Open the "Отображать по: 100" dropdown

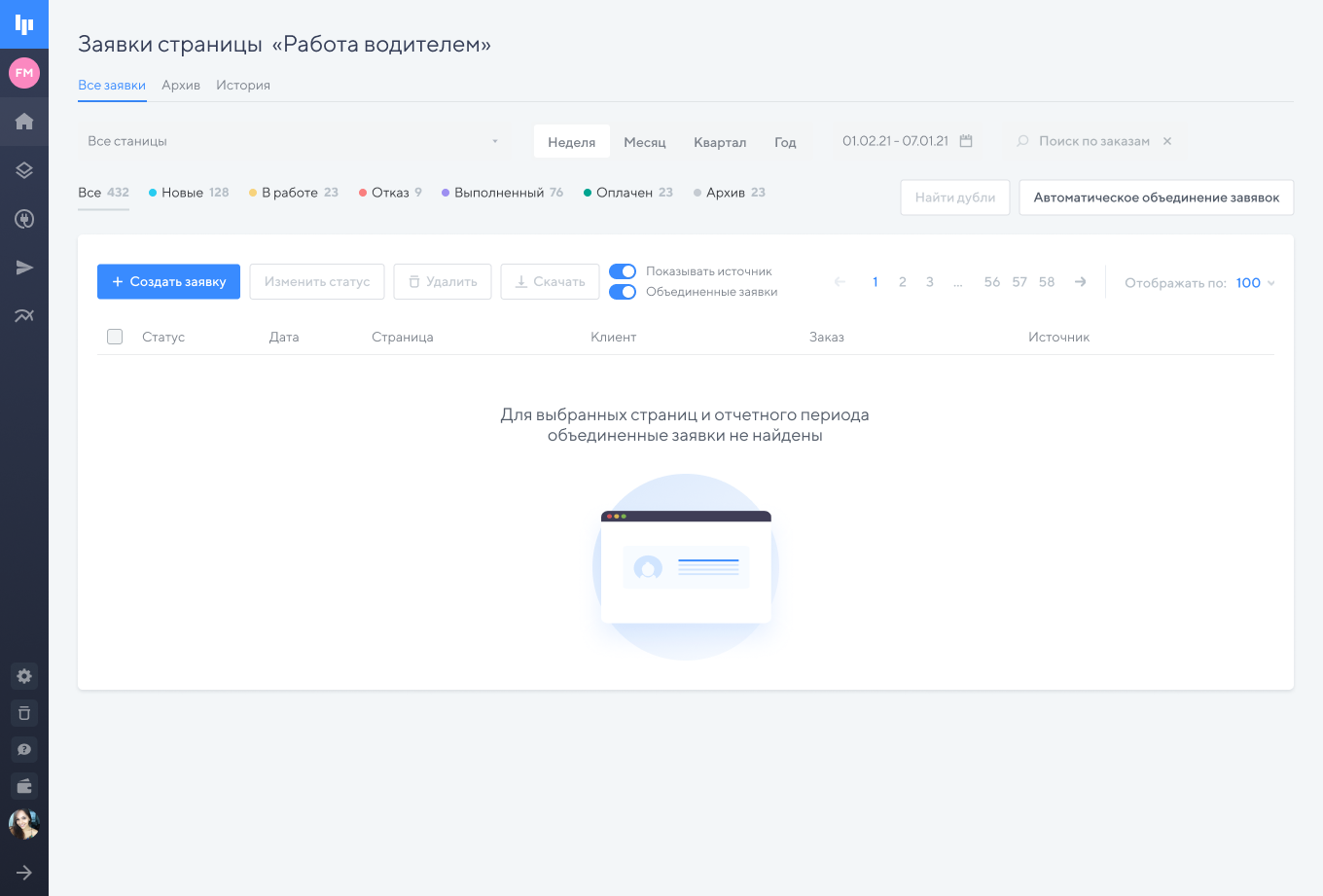pyautogui.click(x=1255, y=283)
